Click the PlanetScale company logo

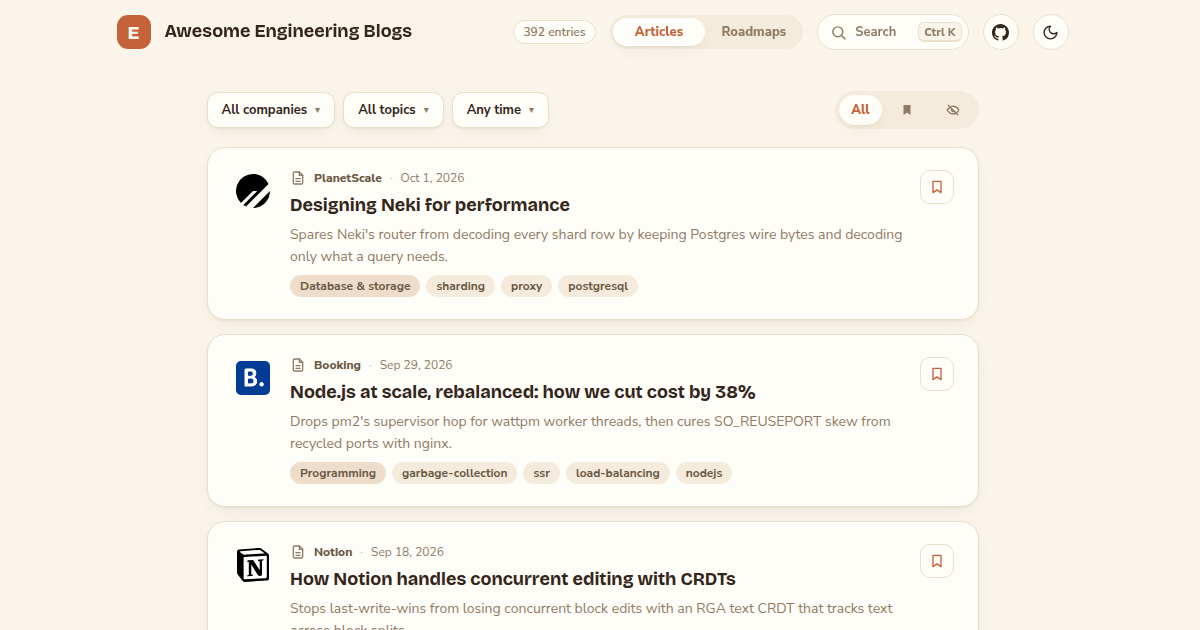point(253,191)
